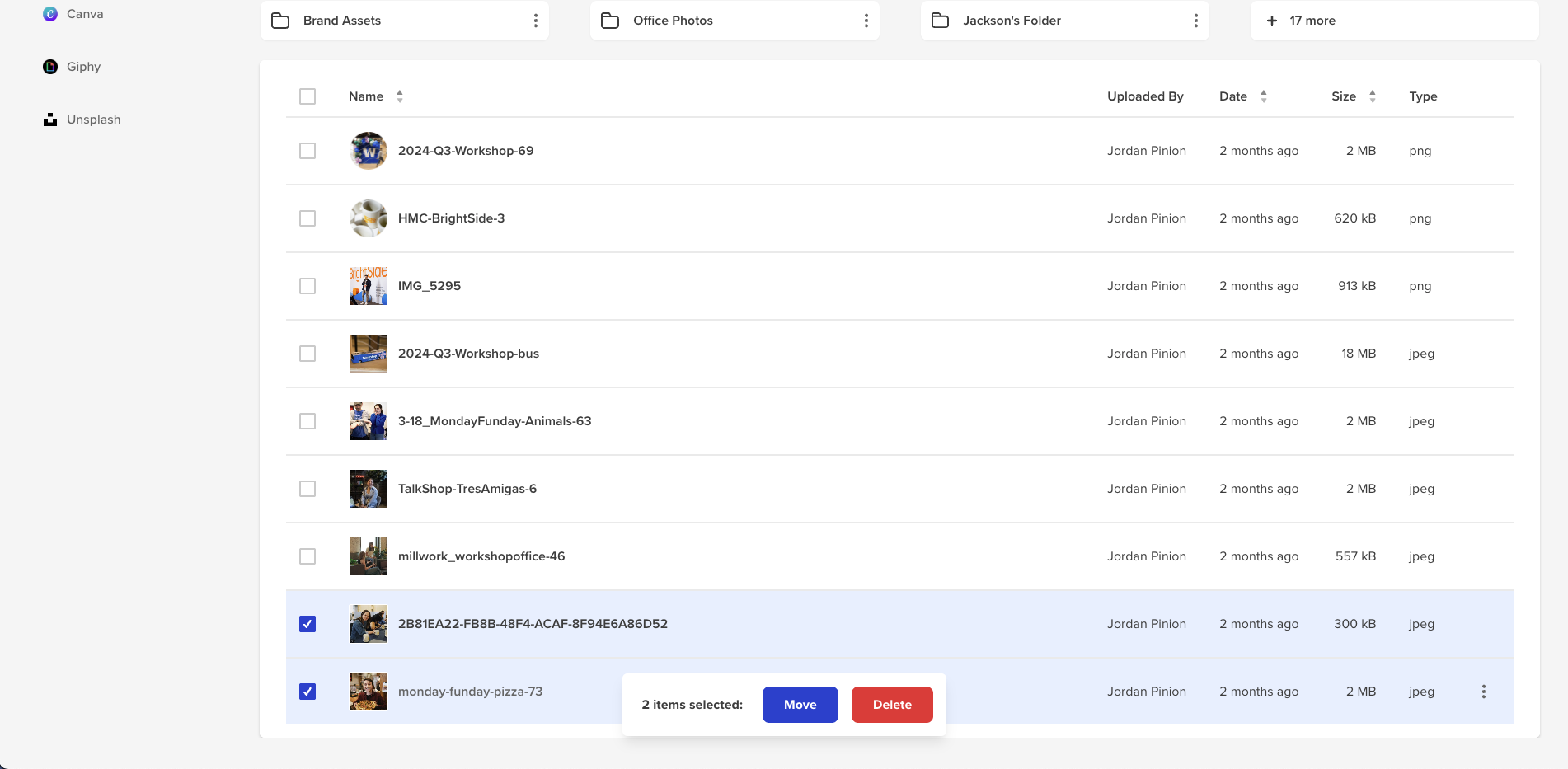The image size is (1568, 769).
Task: Click file name 2B81EA22-FB8B-48F4-ACAF-8F94E6A86D52
Action: pyautogui.click(x=533, y=624)
